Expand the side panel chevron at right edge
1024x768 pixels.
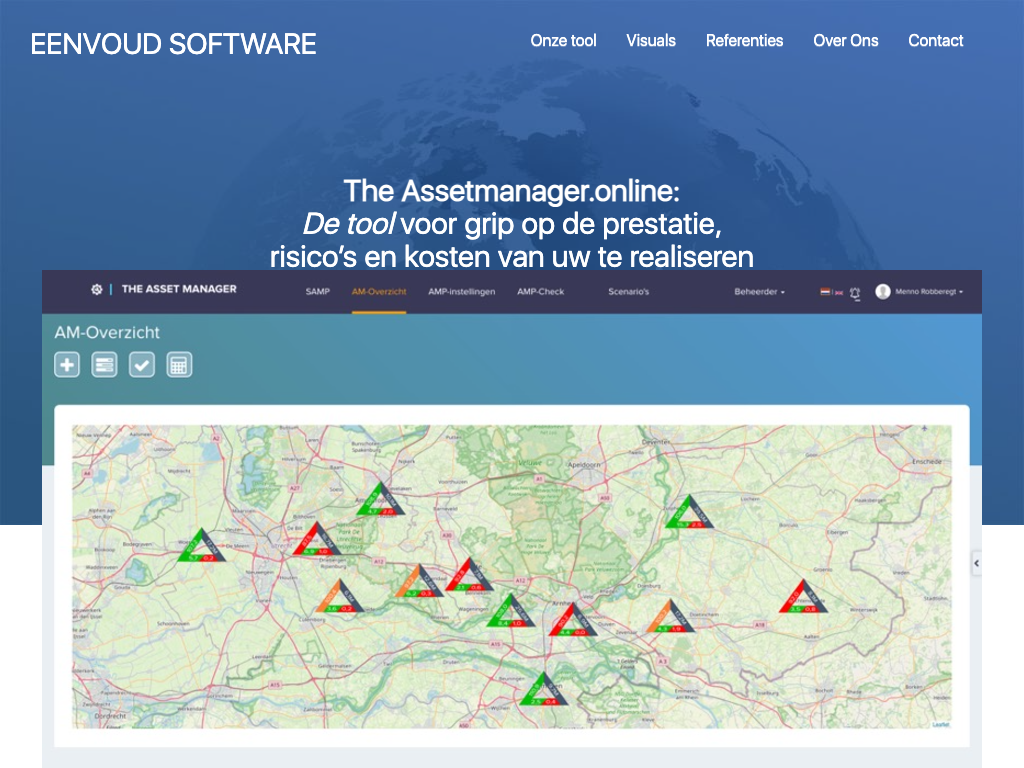click(976, 564)
